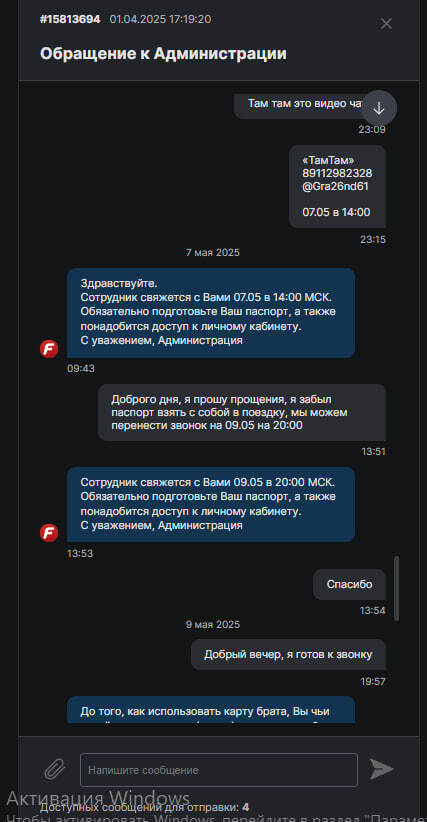Screen dimensions: 427x822
Task: Click message Добрый вечер, я готов к звонку
Action: 288,654
